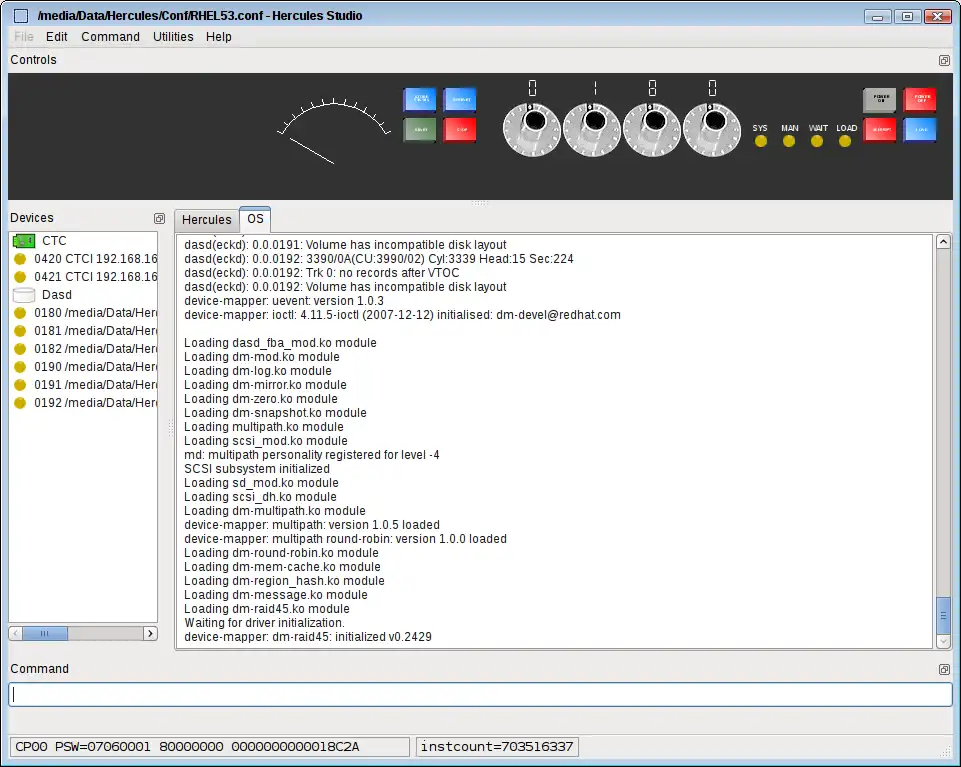Image resolution: width=961 pixels, height=767 pixels.
Task: Click the gray Power On button
Action: point(879,99)
